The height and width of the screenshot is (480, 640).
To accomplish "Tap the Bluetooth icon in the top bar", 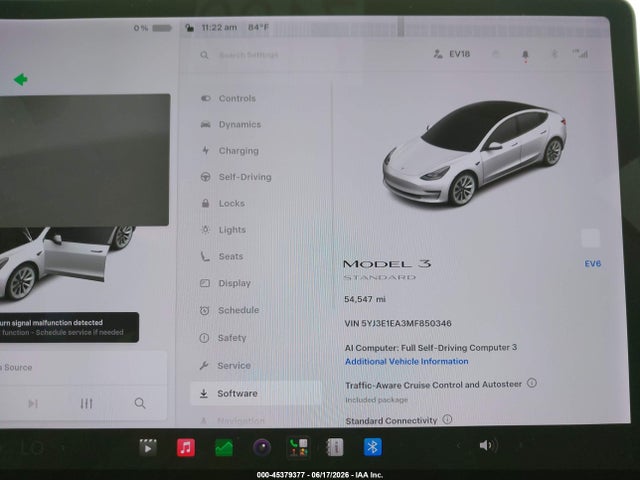I will click(554, 54).
